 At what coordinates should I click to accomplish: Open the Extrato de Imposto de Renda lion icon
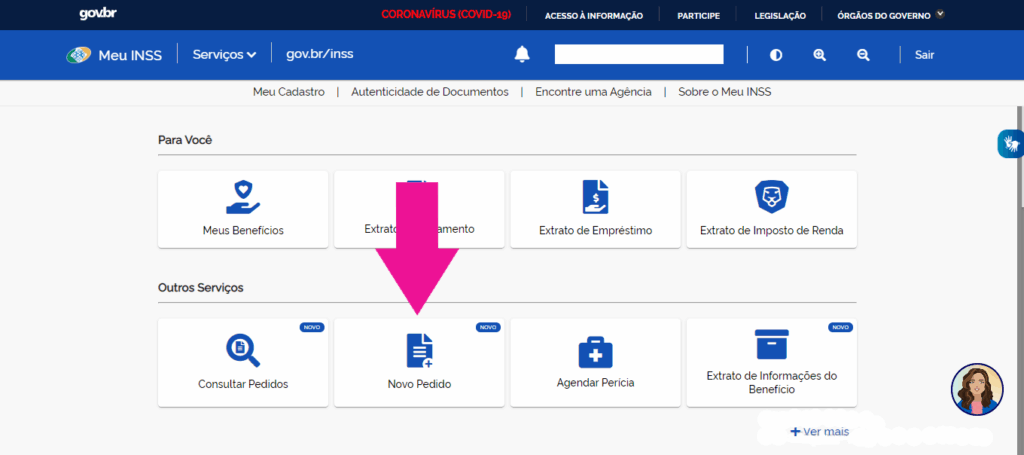click(x=771, y=196)
